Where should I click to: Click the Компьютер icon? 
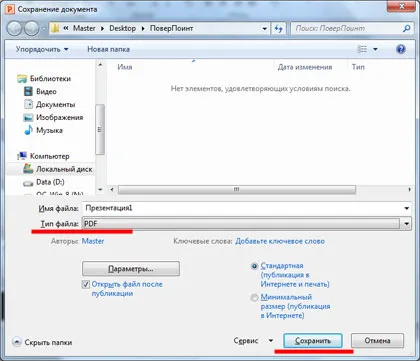[x=22, y=156]
